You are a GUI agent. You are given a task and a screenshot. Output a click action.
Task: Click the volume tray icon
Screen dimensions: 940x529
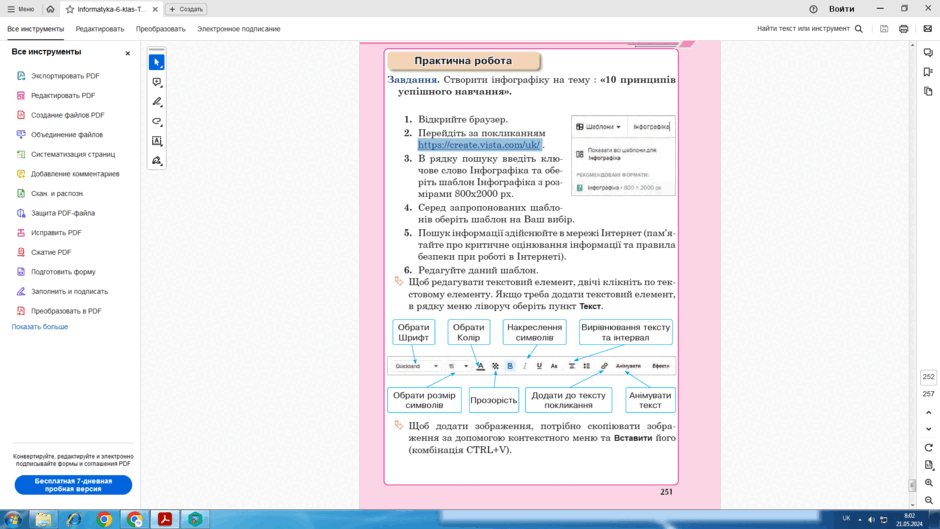tap(871, 519)
